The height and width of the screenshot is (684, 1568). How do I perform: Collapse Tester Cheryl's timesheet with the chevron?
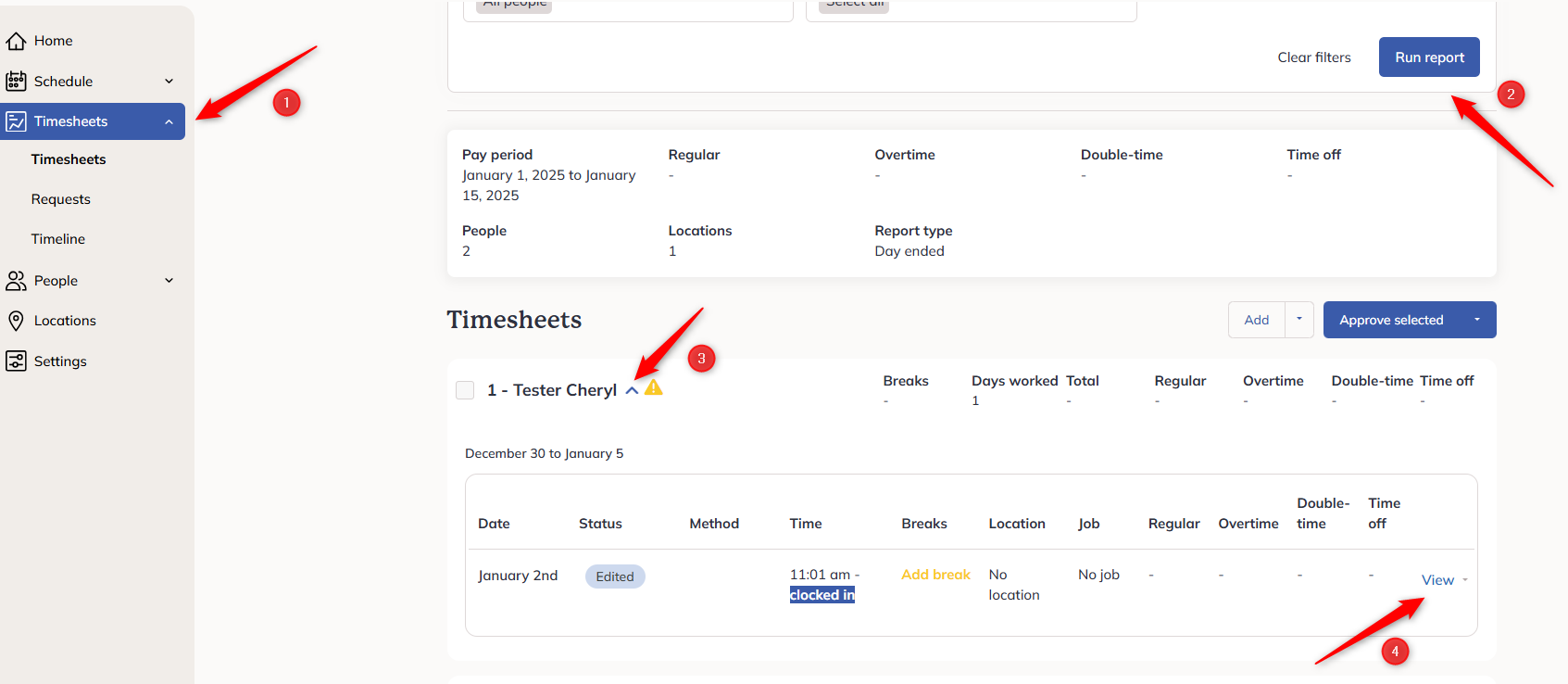[632, 391]
